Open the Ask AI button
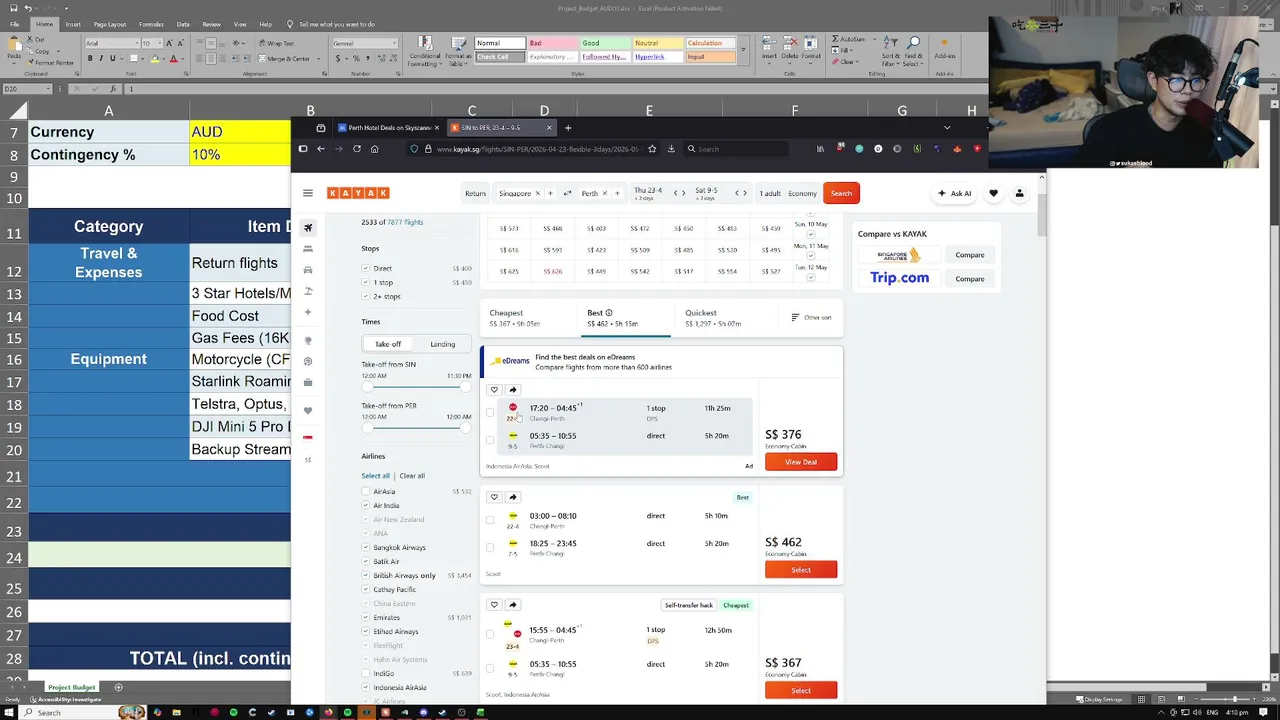The height and width of the screenshot is (720, 1280). click(955, 193)
